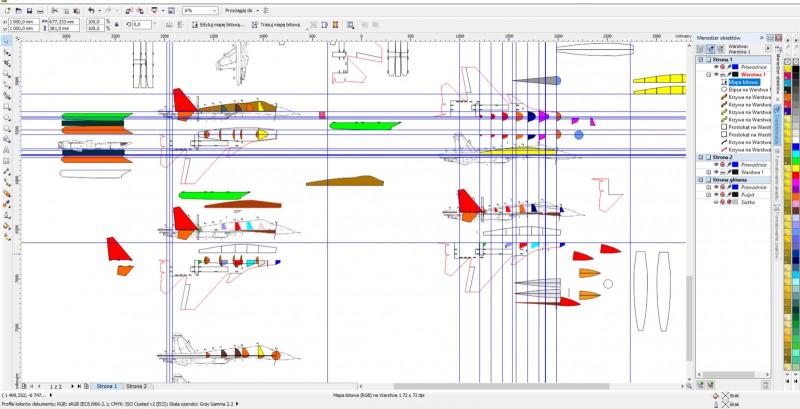Toggle visibility eye of Warstwa 1 on Strona 1
The image size is (800, 409).
[717, 74]
